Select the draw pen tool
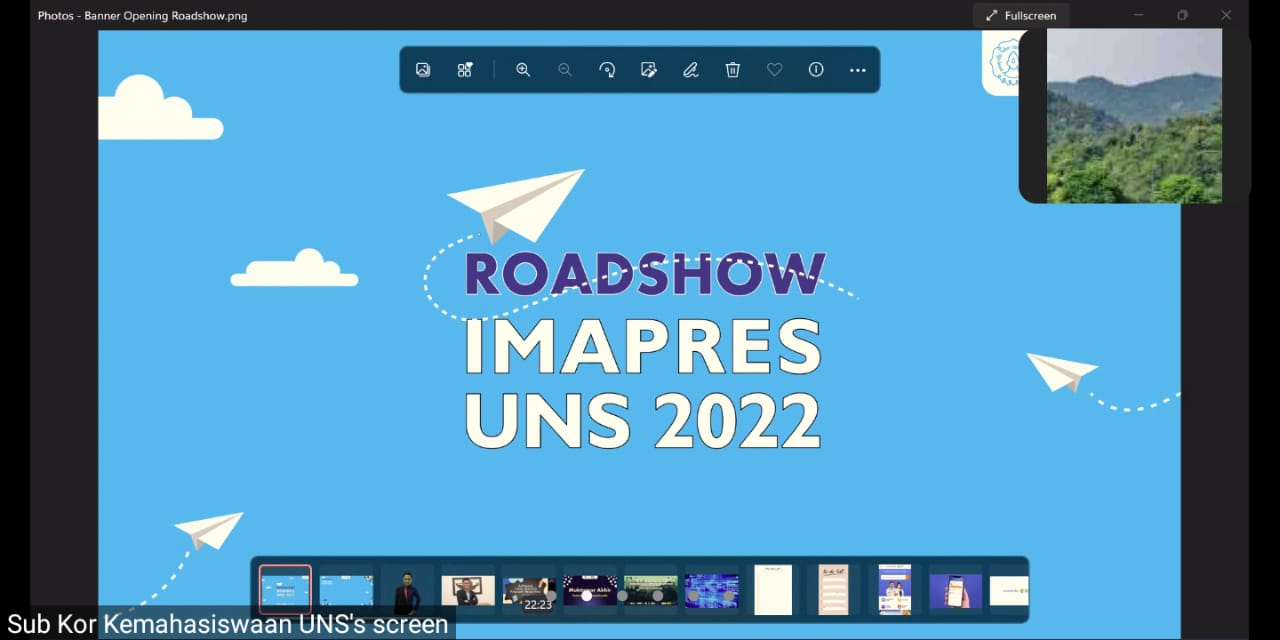Viewport: 1280px width, 640px height. [x=690, y=70]
